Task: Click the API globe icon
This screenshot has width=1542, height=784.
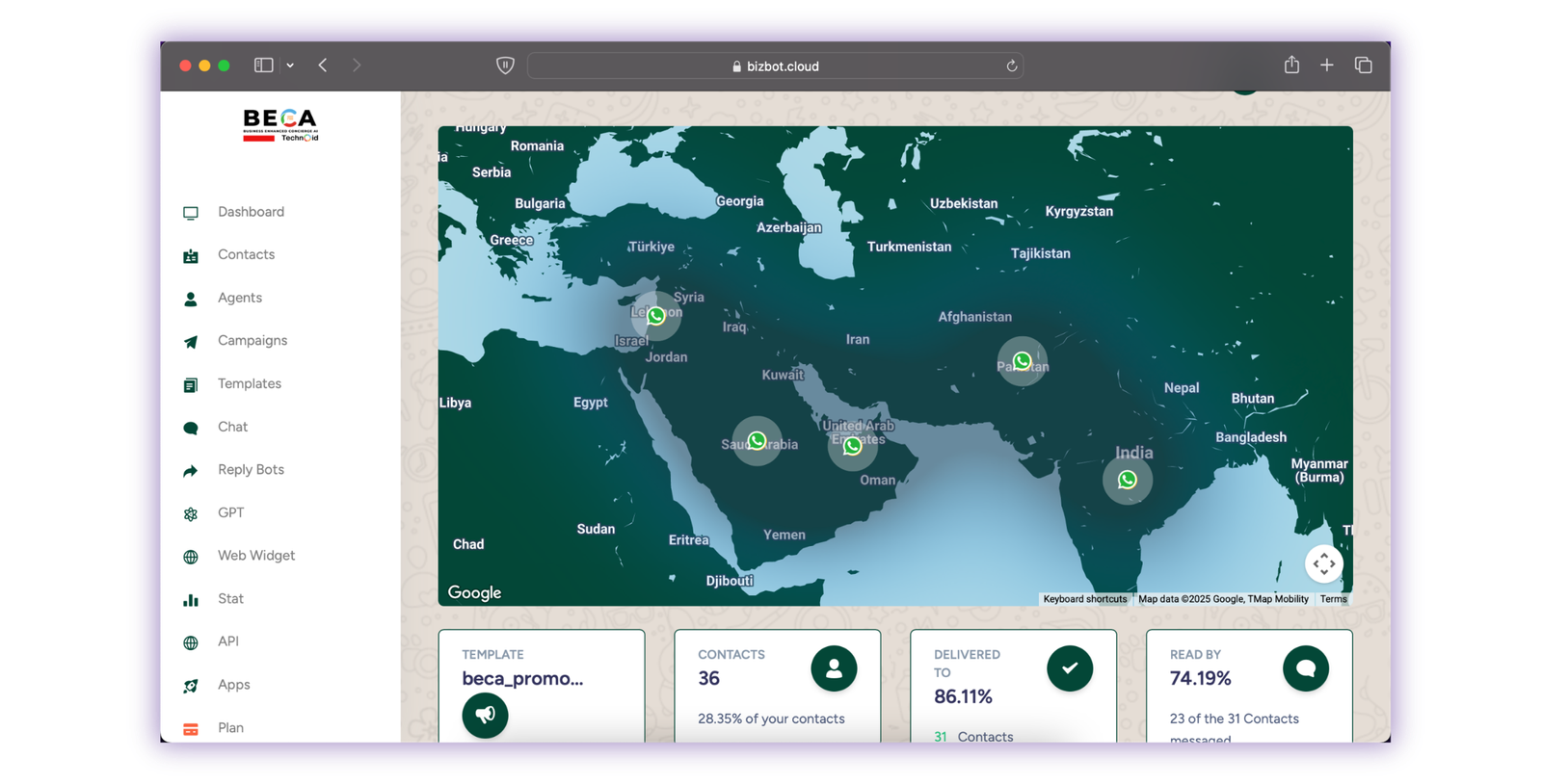Action: 191,642
